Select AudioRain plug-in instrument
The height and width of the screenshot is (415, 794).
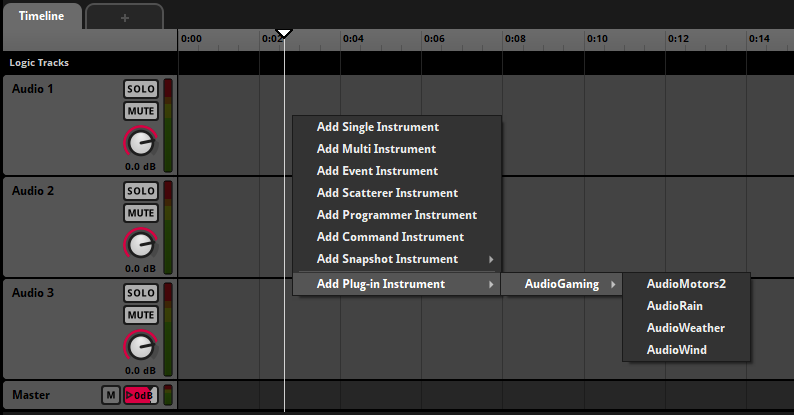(x=674, y=305)
